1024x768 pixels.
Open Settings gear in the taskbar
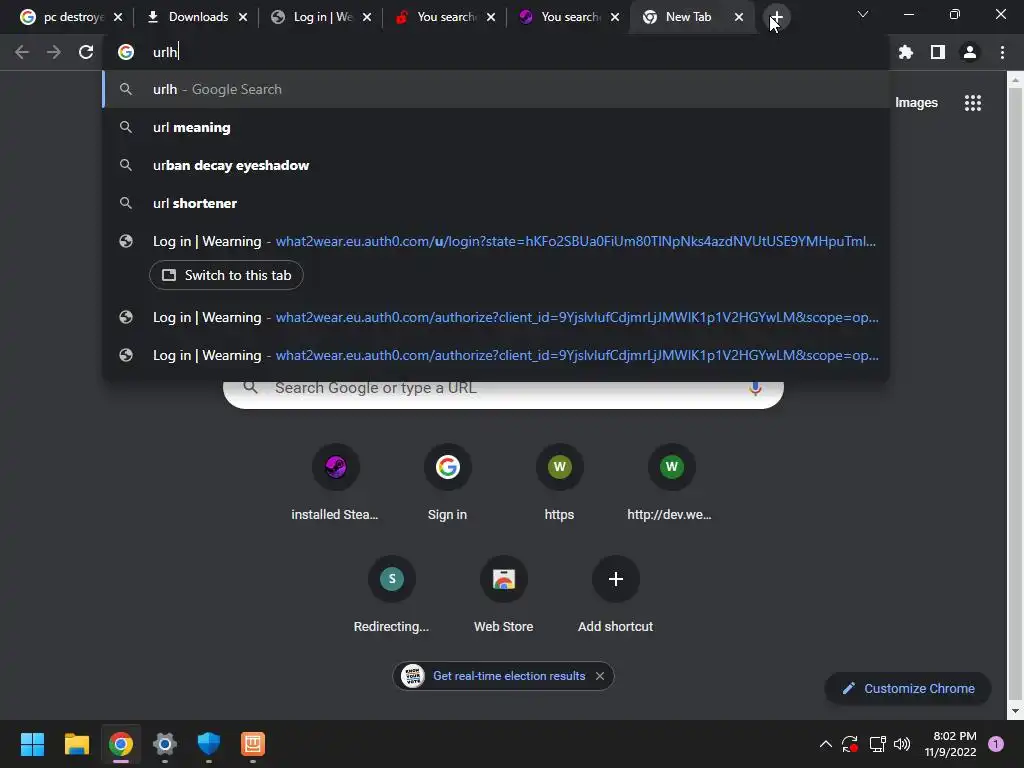click(x=165, y=744)
